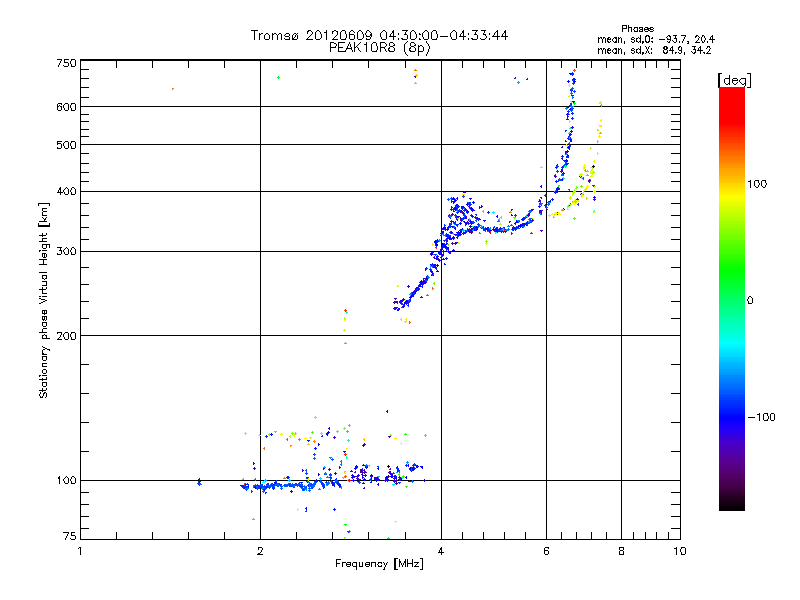Image resolution: width=800 pixels, height=600 pixels.
Task: Click the y-axis tick label '75'
Action: (x=70, y=536)
